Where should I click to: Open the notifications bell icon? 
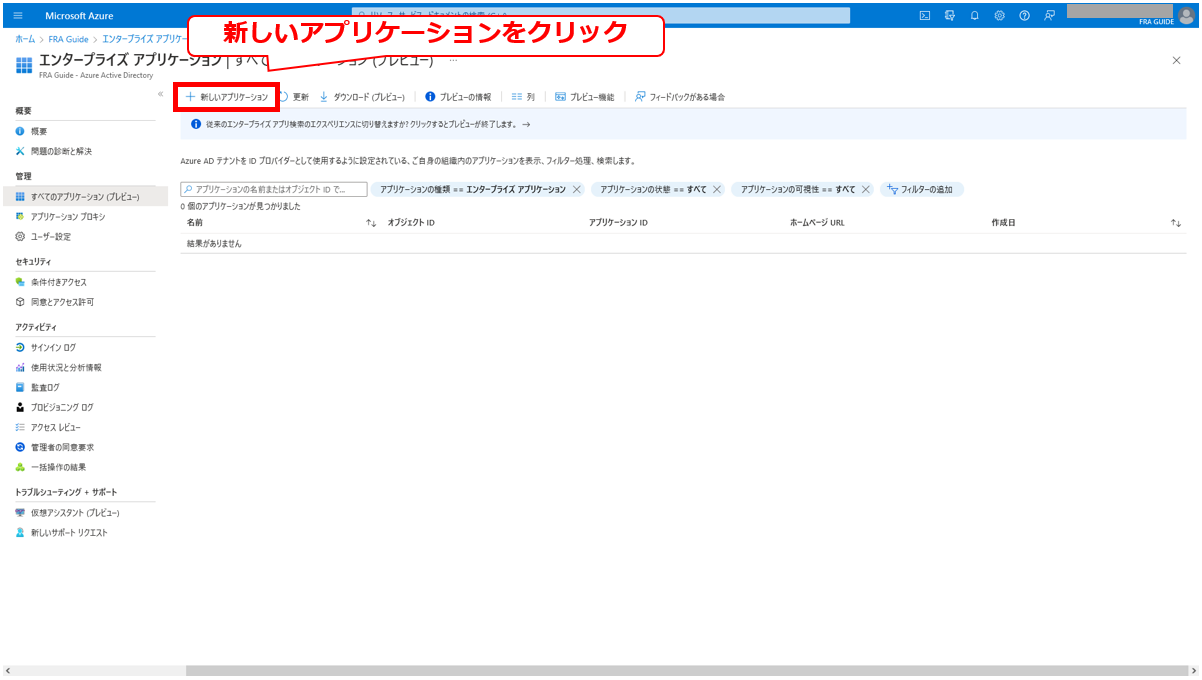(x=974, y=16)
